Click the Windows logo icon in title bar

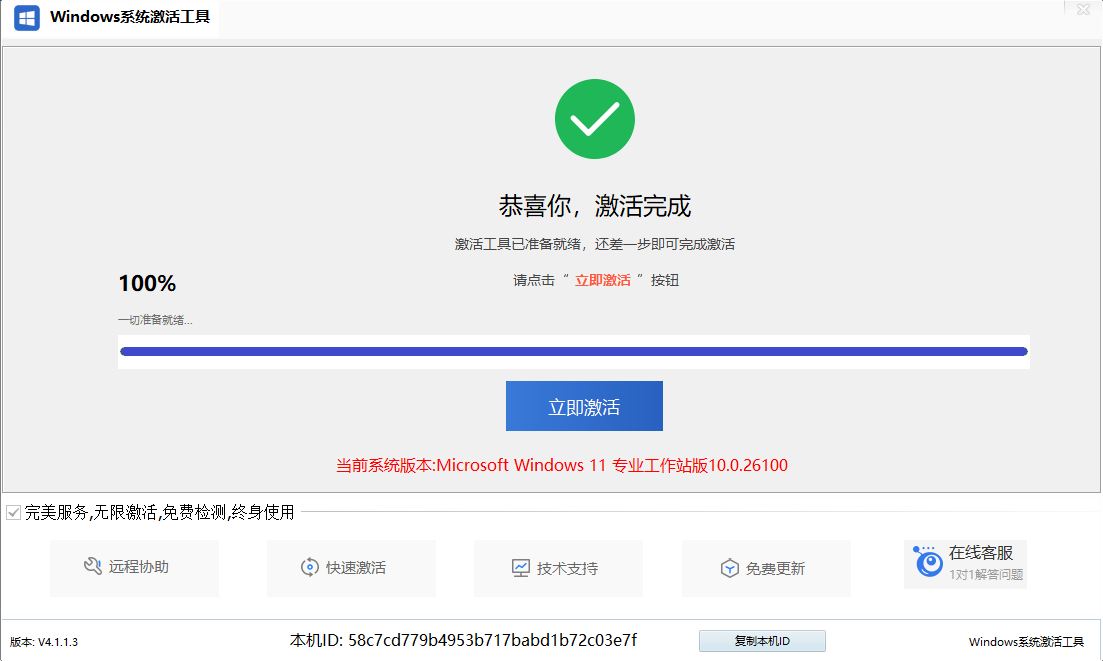click(27, 18)
